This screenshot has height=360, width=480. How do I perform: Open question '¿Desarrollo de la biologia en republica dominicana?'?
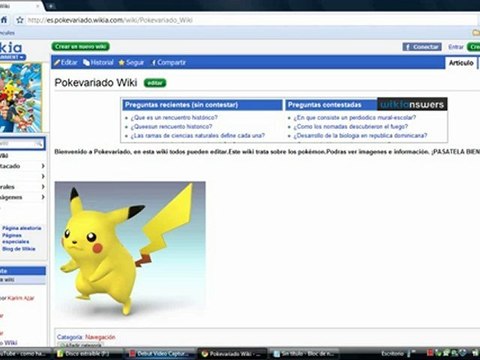click(x=360, y=135)
